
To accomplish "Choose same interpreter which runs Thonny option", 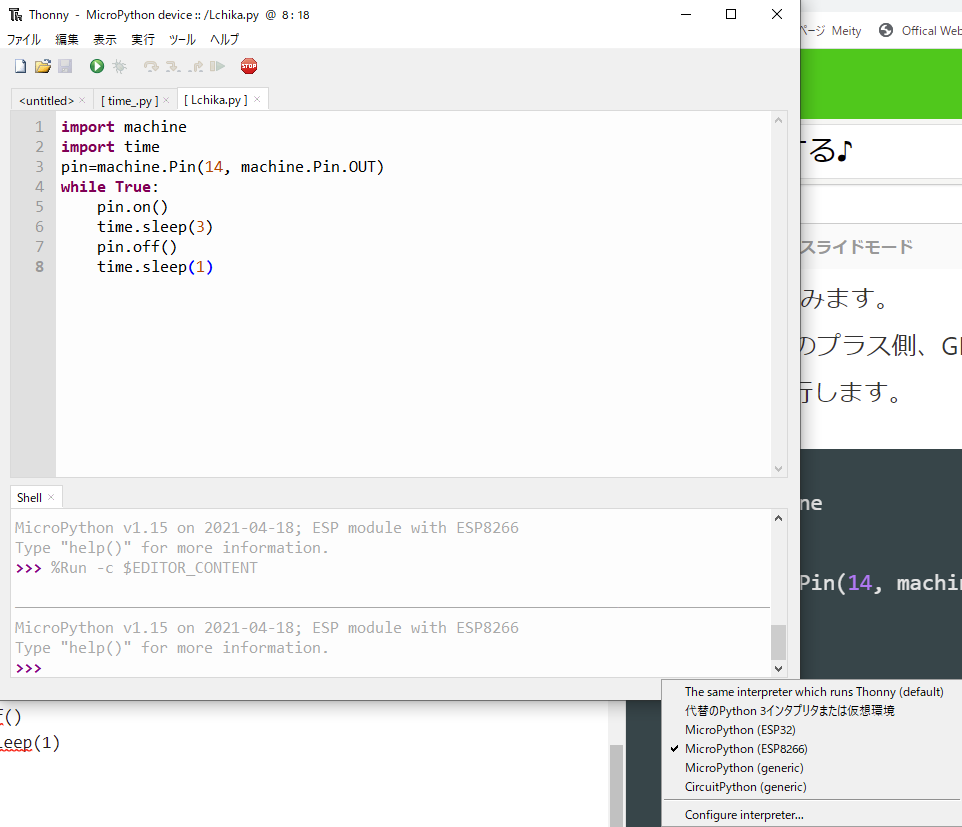I will pyautogui.click(x=814, y=691).
